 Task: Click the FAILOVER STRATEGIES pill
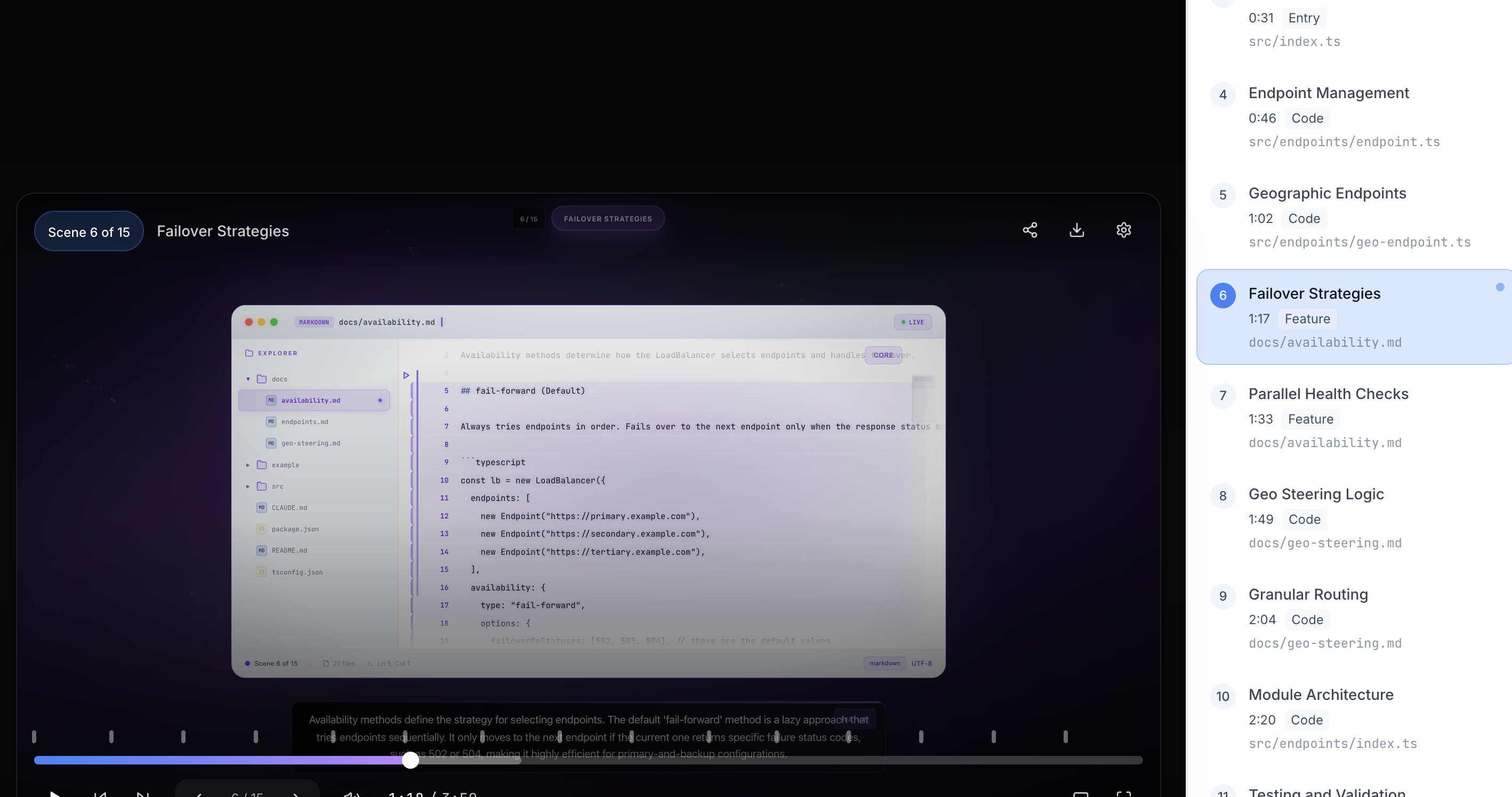[607, 219]
